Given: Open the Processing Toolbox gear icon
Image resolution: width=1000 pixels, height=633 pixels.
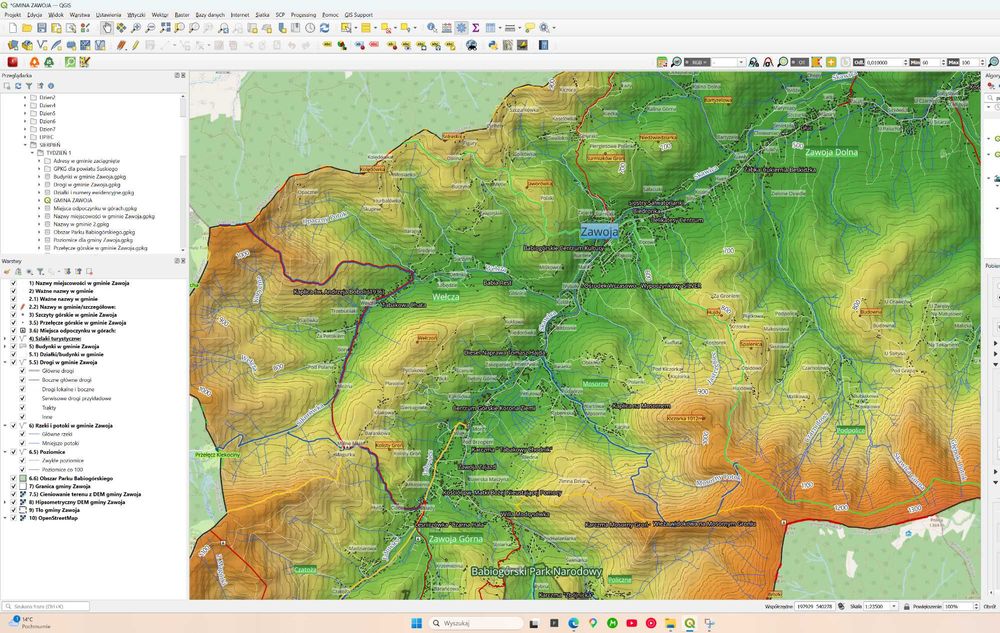Looking at the screenshot, I should [461, 28].
